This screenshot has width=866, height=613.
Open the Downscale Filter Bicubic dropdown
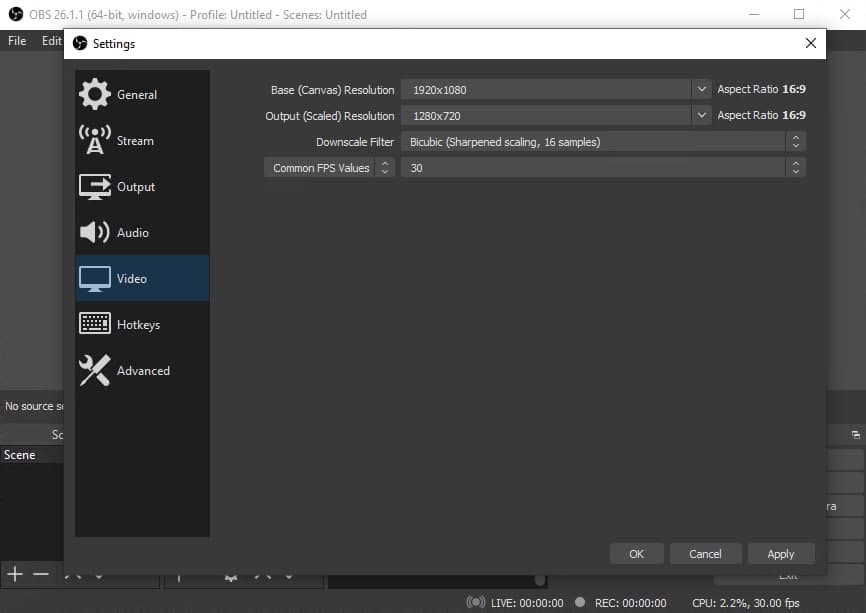click(603, 142)
